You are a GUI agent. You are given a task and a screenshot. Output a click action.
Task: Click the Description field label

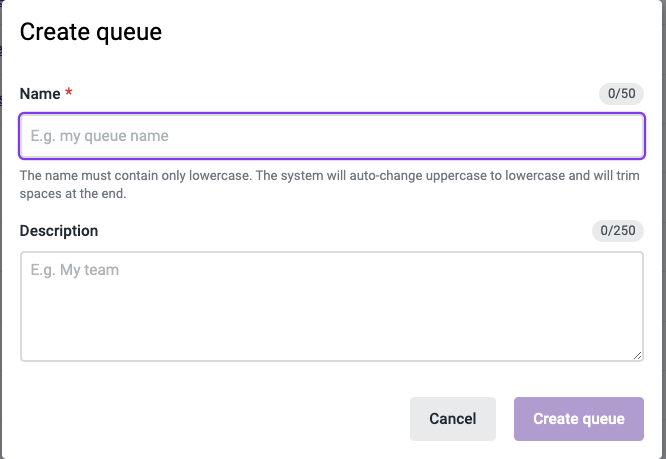pyautogui.click(x=59, y=231)
